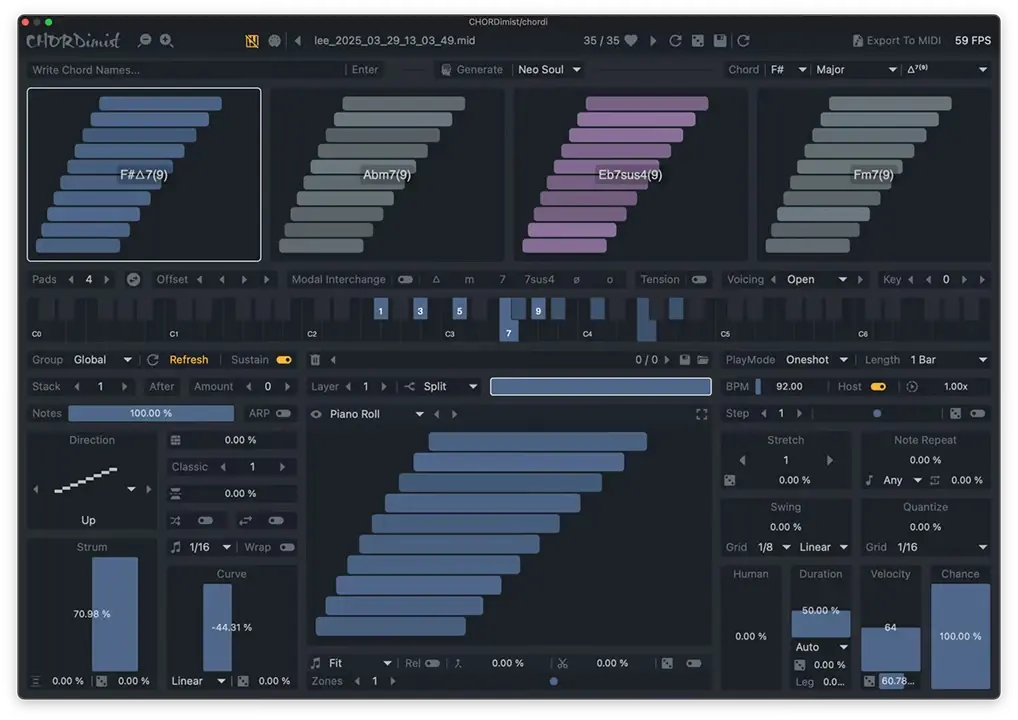Click the floppy disk save icon in top bar
The width and height of the screenshot is (1018, 720).
click(x=720, y=41)
